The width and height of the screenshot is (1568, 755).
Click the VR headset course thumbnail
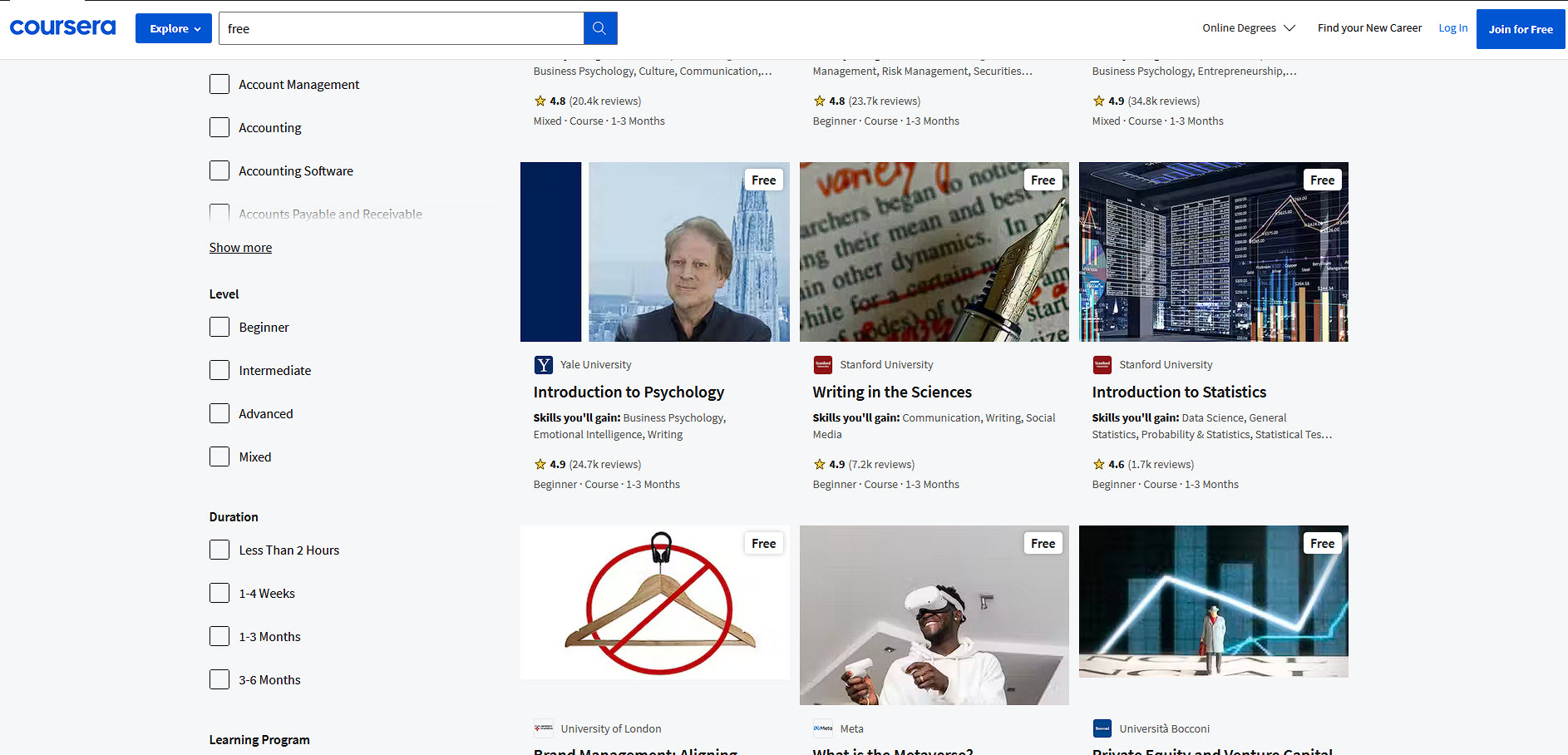coord(934,615)
